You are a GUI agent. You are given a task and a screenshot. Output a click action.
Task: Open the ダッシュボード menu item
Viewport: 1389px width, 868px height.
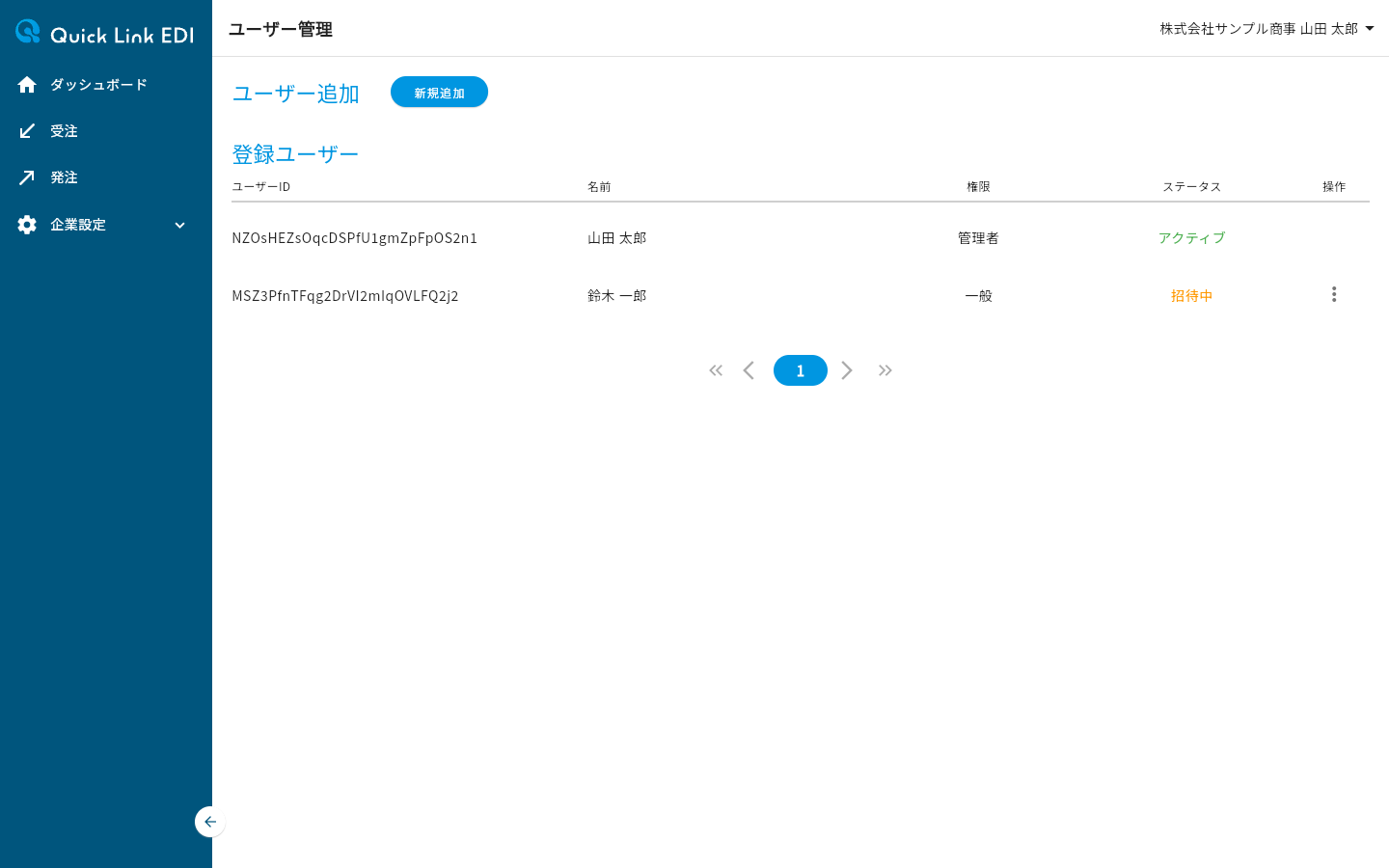click(106, 85)
